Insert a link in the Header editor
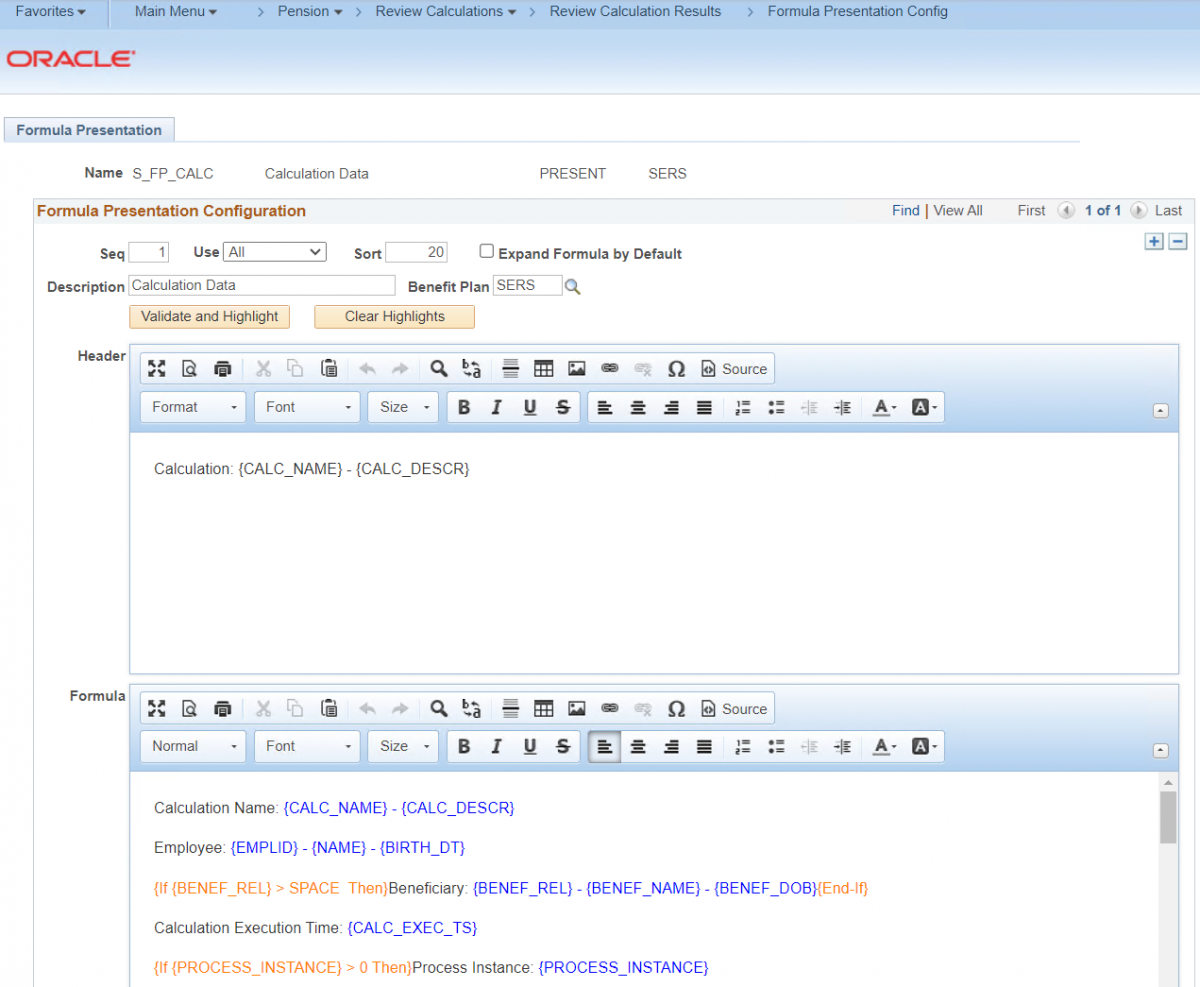This screenshot has height=987, width=1200. click(x=610, y=368)
